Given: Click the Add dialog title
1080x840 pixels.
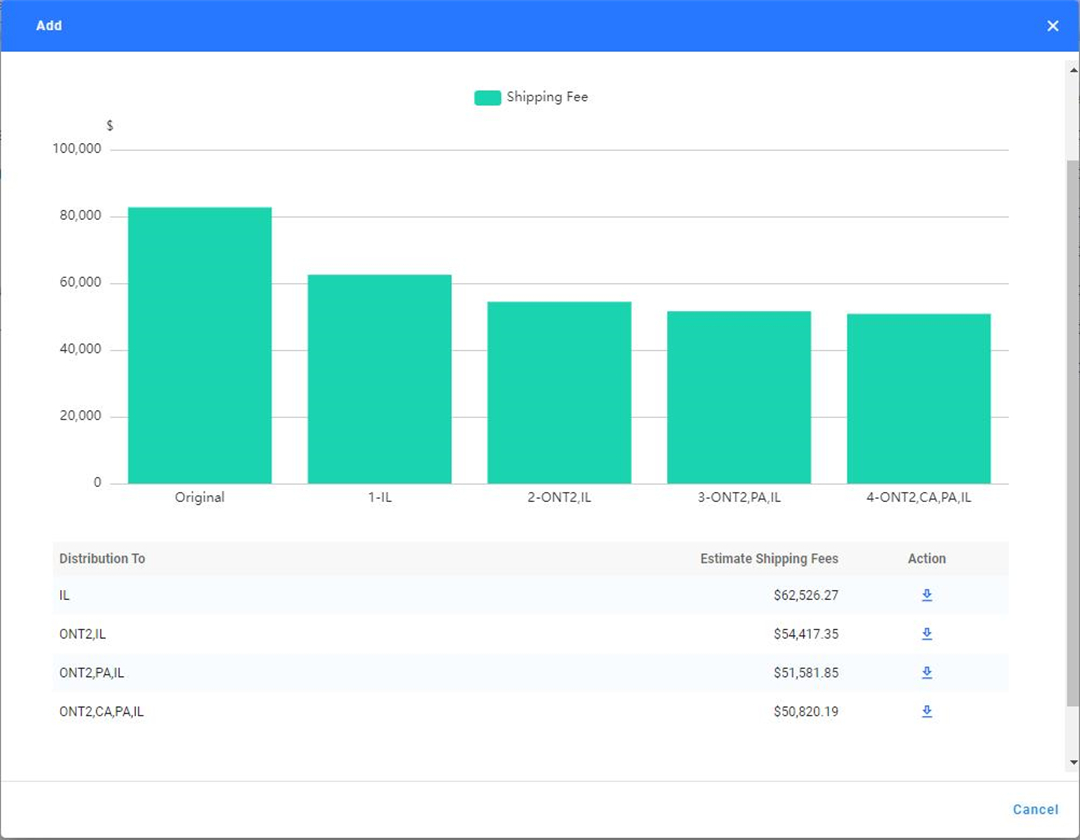Looking at the screenshot, I should [49, 25].
